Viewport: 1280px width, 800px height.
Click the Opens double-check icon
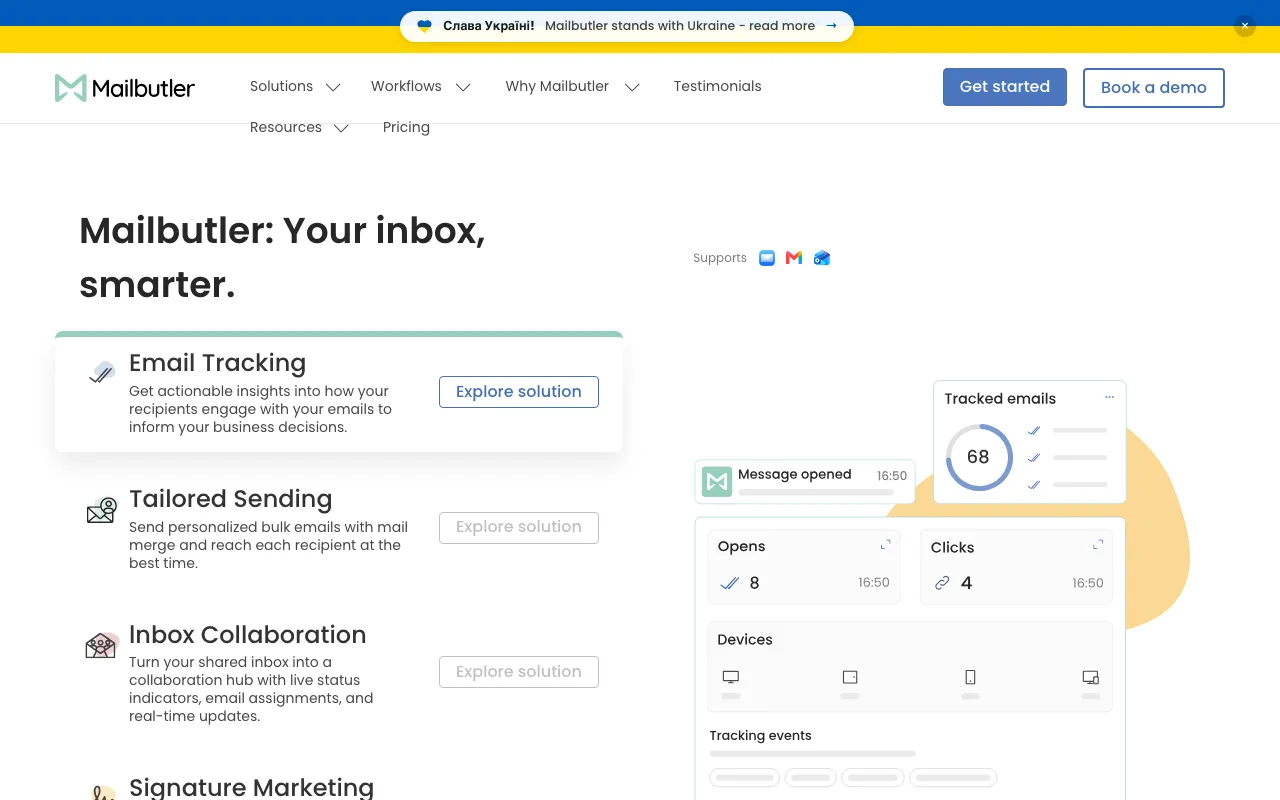click(x=730, y=583)
